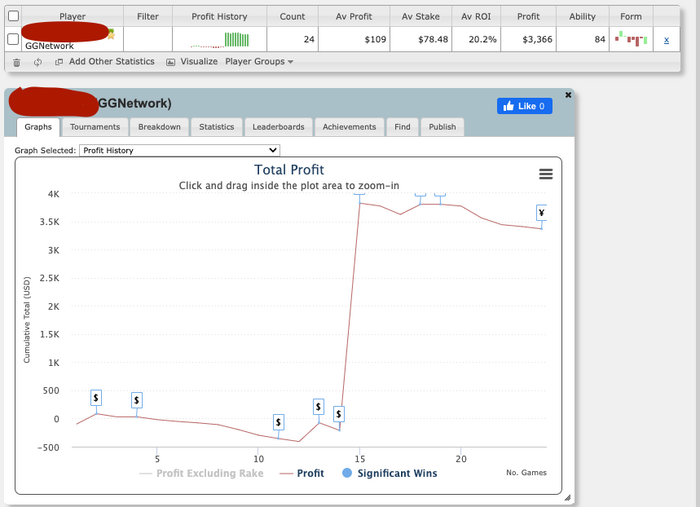
Task: Click the Visualize link
Action: tap(199, 62)
